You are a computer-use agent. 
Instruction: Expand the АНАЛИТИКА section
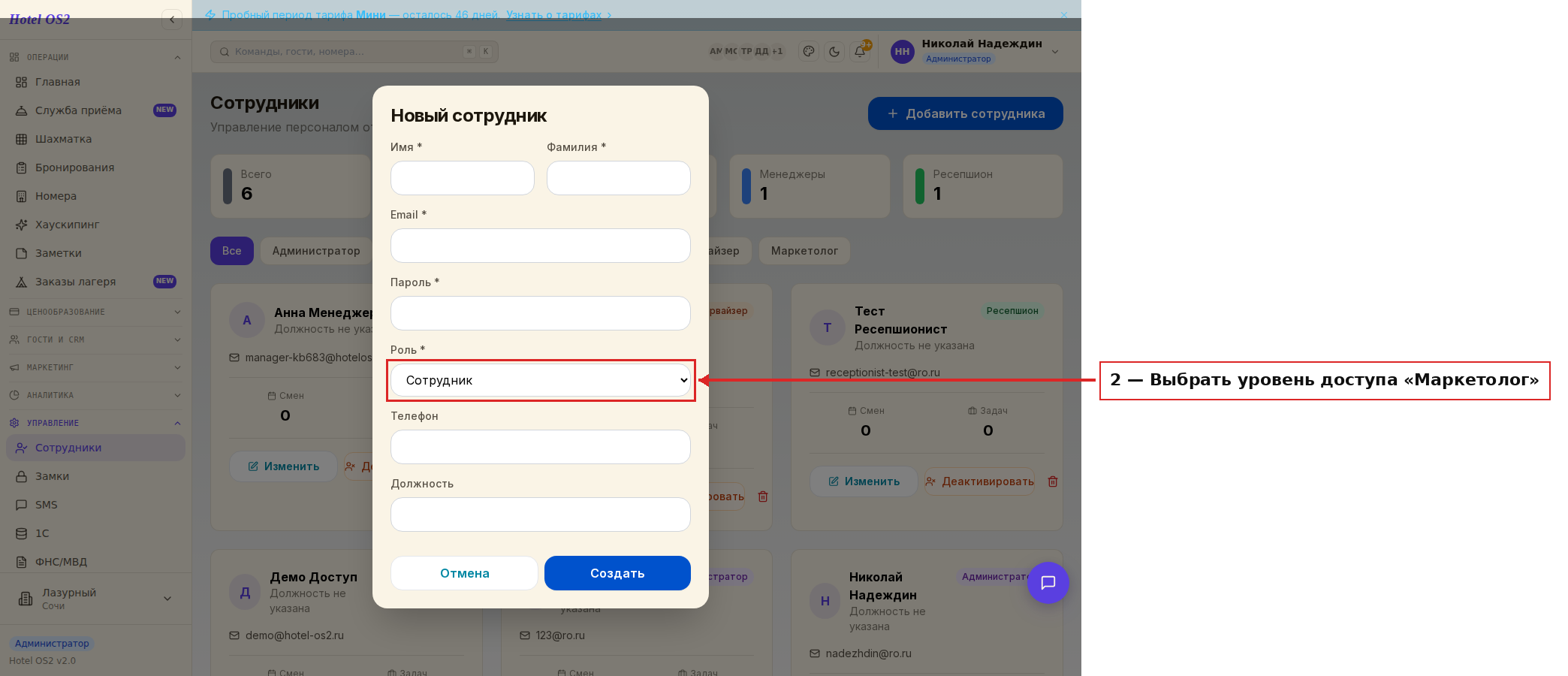point(95,395)
